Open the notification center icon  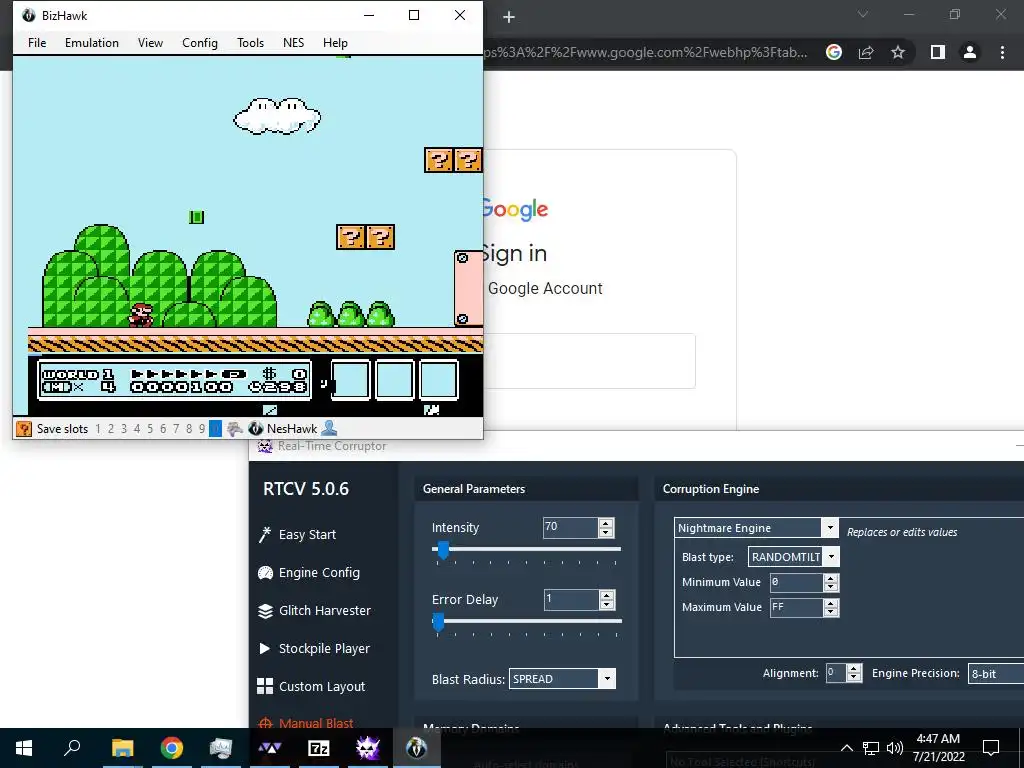coord(991,748)
